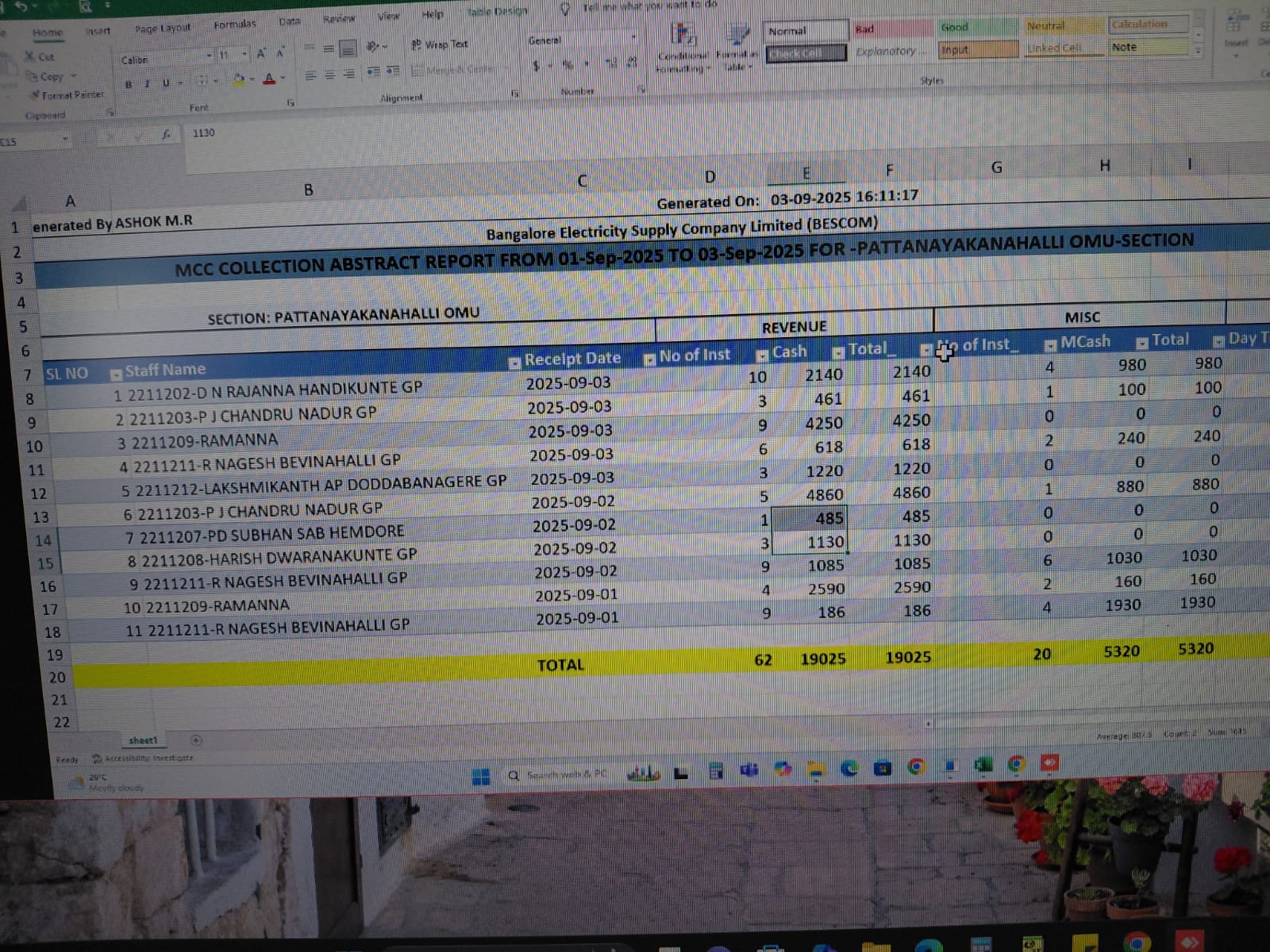
Task: Click the Undo arrow in quick access toolbar
Action: point(21,6)
